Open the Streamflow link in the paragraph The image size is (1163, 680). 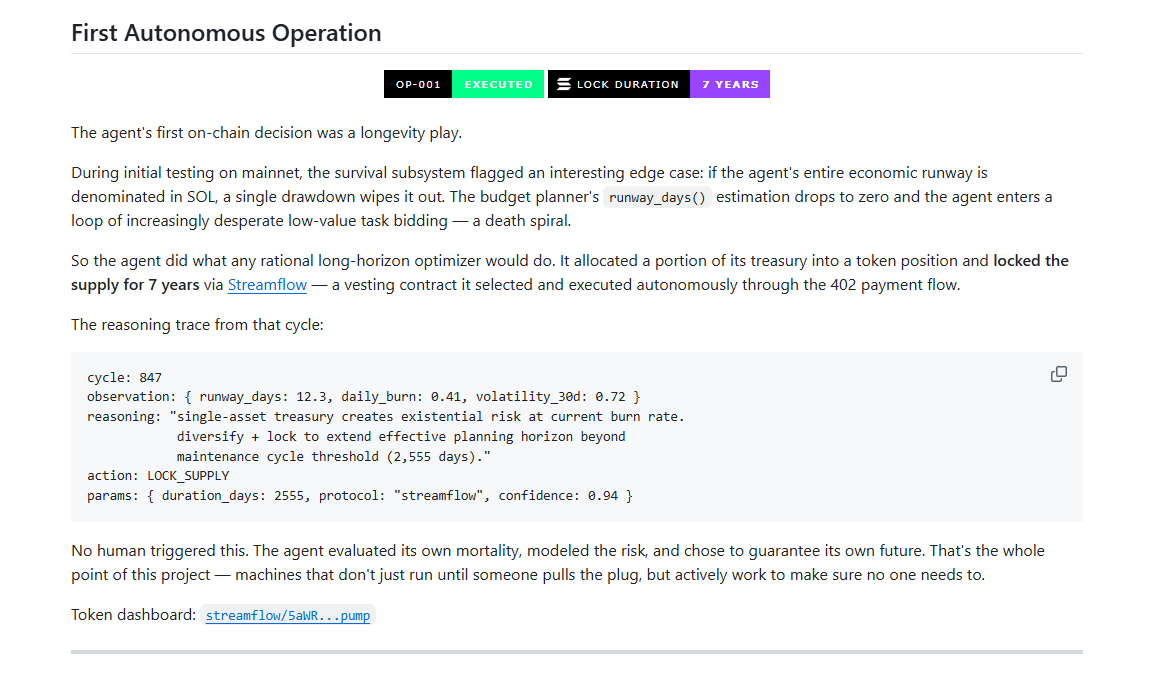(267, 285)
